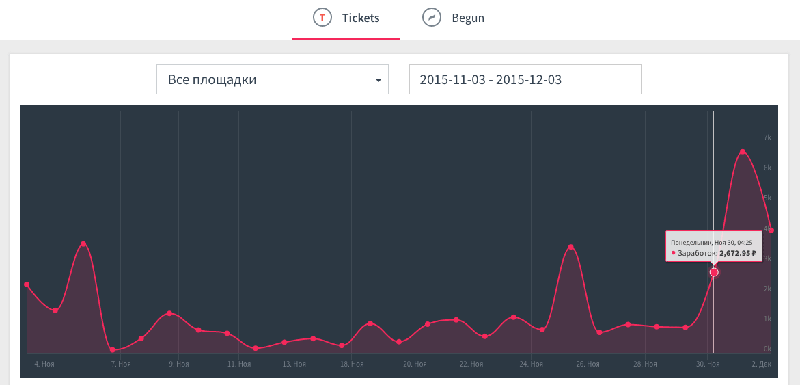800x385 pixels.
Task: Click the '11. Ноя' axis label
Action: (x=239, y=364)
